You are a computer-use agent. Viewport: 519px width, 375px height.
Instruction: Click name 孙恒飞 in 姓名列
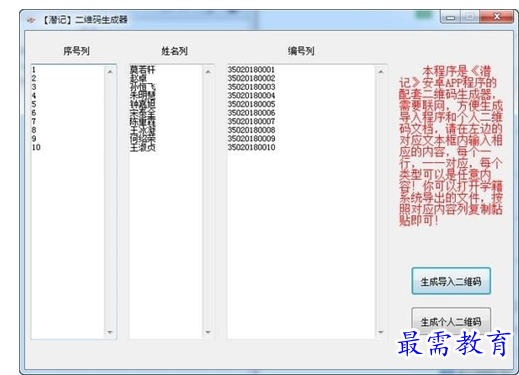click(143, 87)
